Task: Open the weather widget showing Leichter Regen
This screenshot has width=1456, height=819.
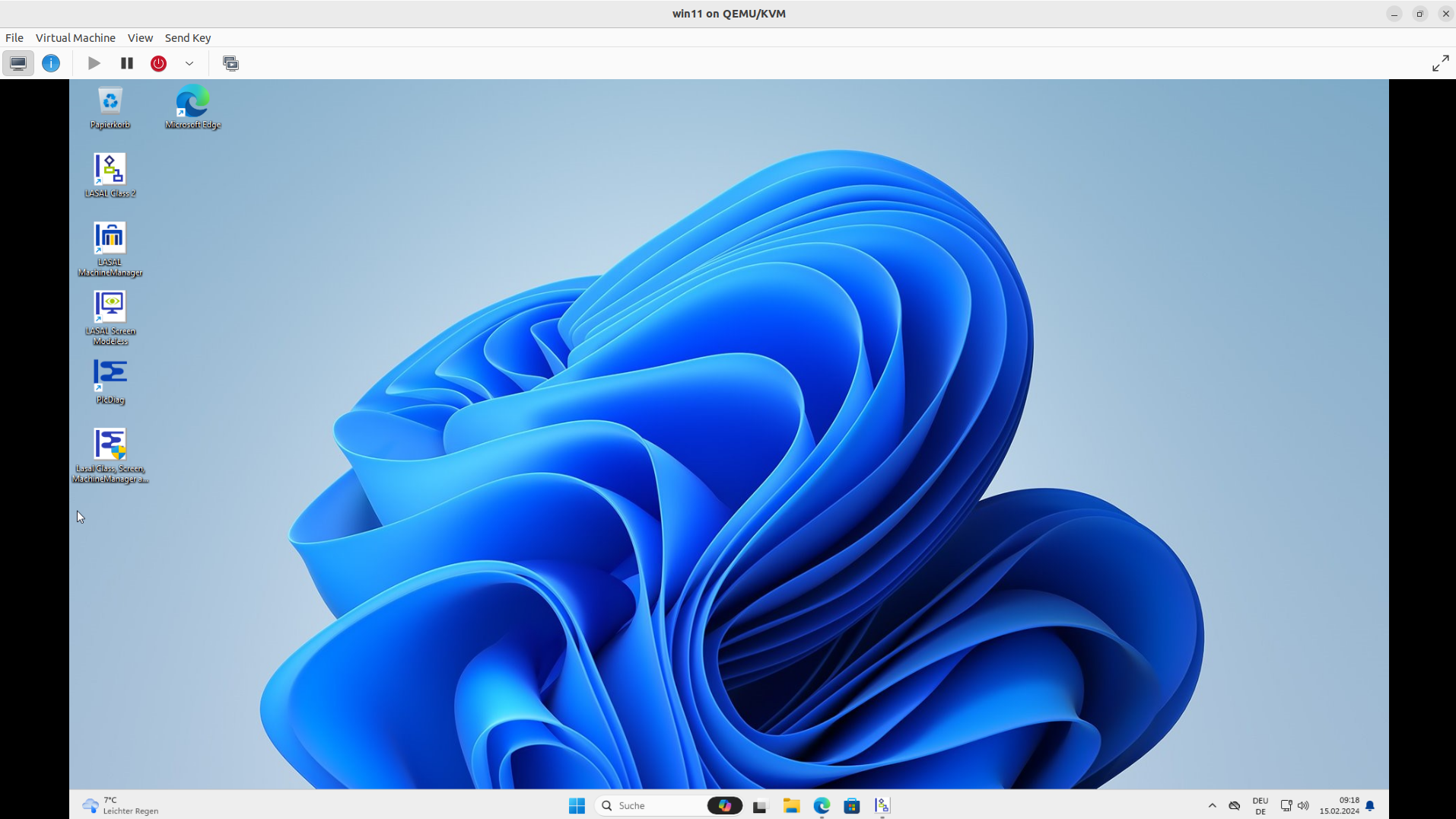Action: [120, 805]
